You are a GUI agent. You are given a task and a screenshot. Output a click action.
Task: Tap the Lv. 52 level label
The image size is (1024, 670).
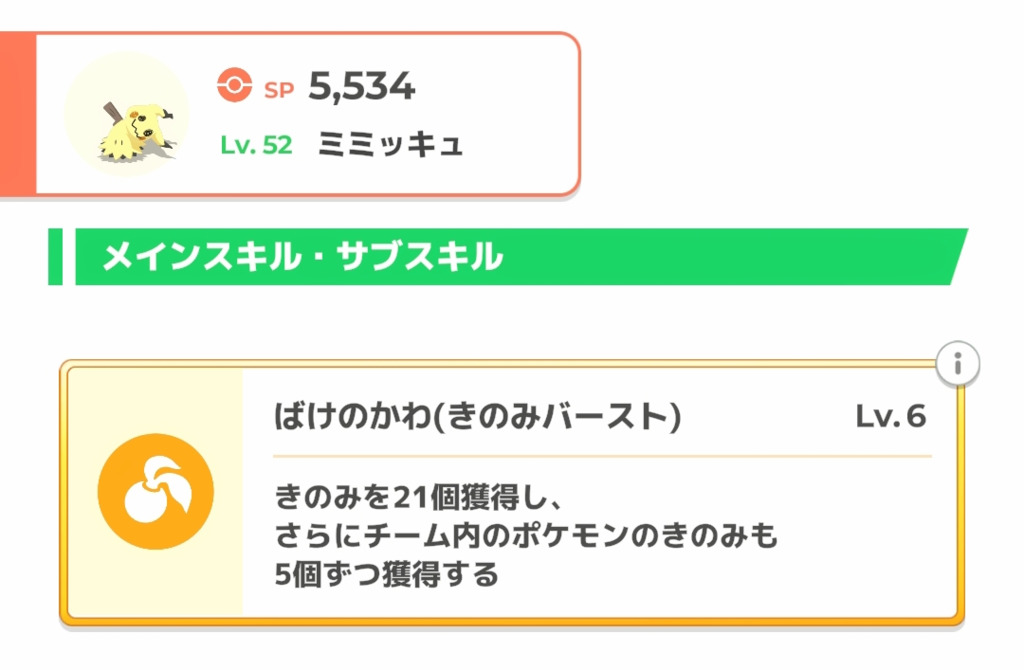point(256,145)
